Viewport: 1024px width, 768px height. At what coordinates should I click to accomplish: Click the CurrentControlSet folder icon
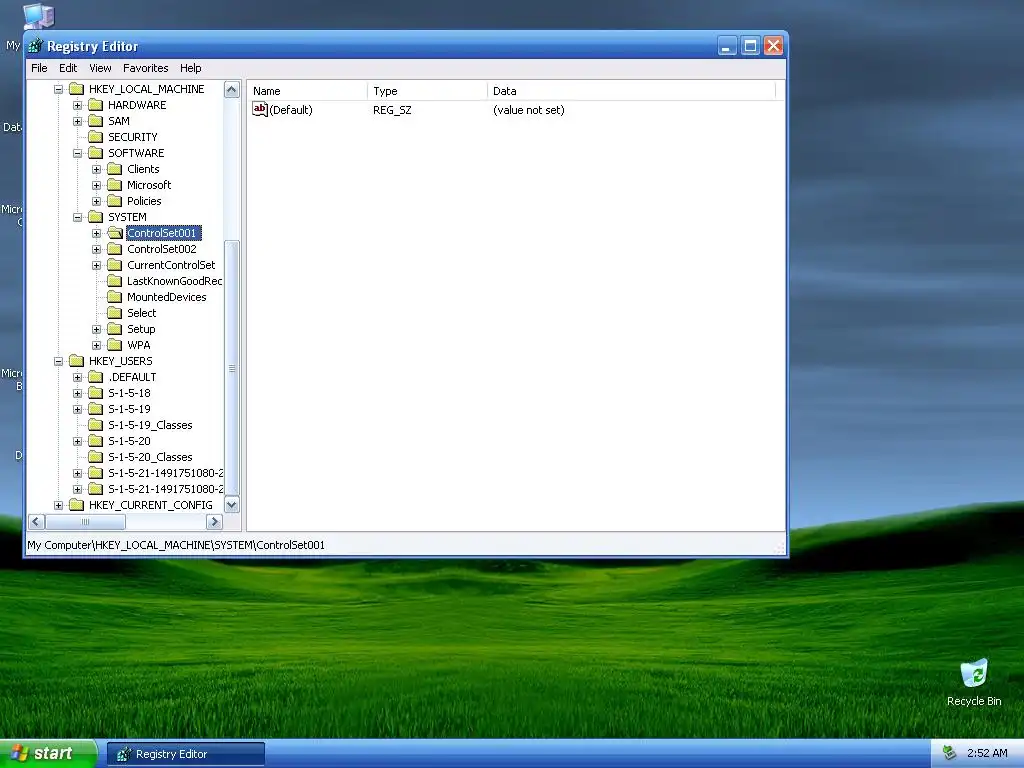click(114, 264)
